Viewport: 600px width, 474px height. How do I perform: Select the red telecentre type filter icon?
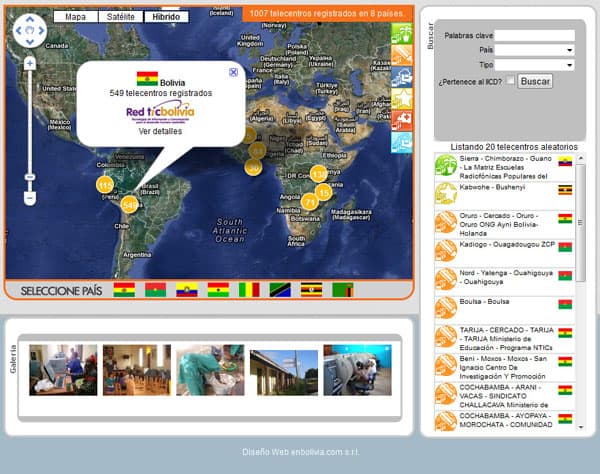point(401,121)
